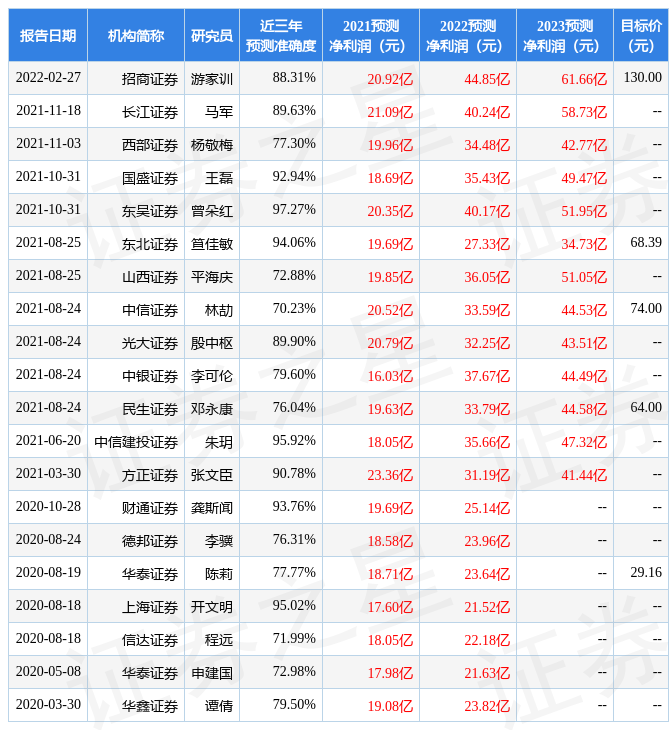Click researcher name 龚斯闻
Image resolution: width=669 pixels, height=730 pixels.
coord(212,508)
